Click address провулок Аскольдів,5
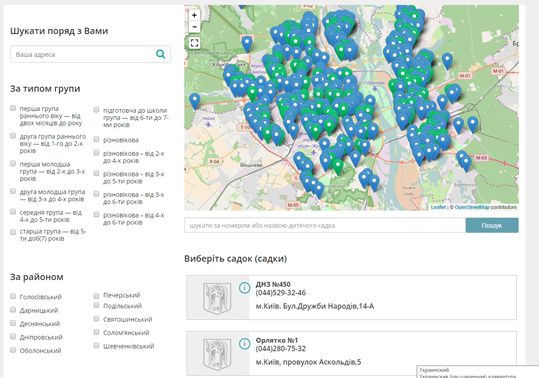The image size is (539, 378). tap(322, 362)
